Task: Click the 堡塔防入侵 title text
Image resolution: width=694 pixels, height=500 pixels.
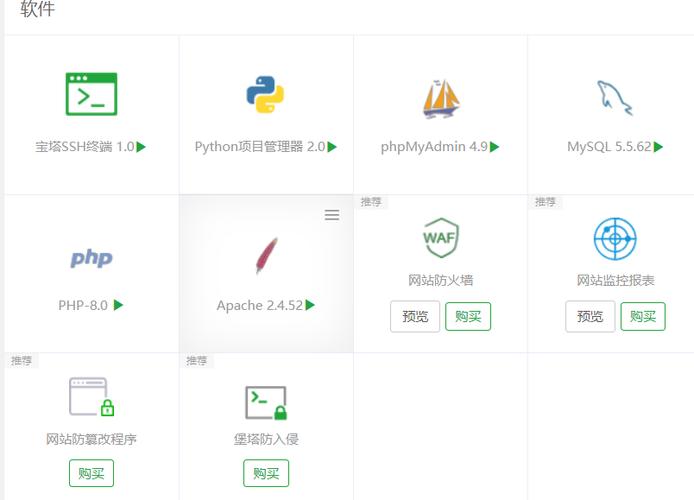Action: [266, 439]
